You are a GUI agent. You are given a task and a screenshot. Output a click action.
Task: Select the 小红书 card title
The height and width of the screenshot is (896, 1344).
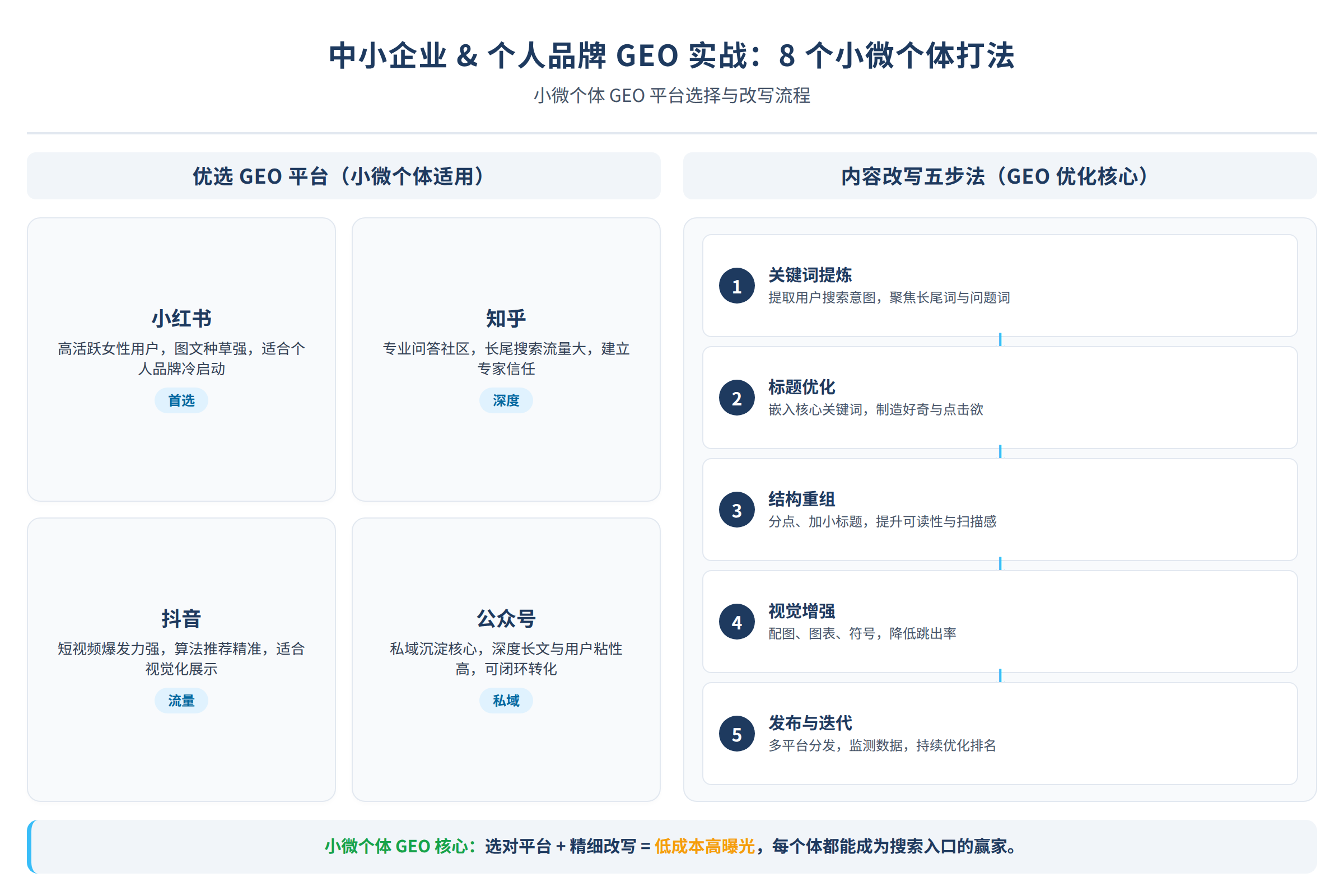click(x=181, y=318)
